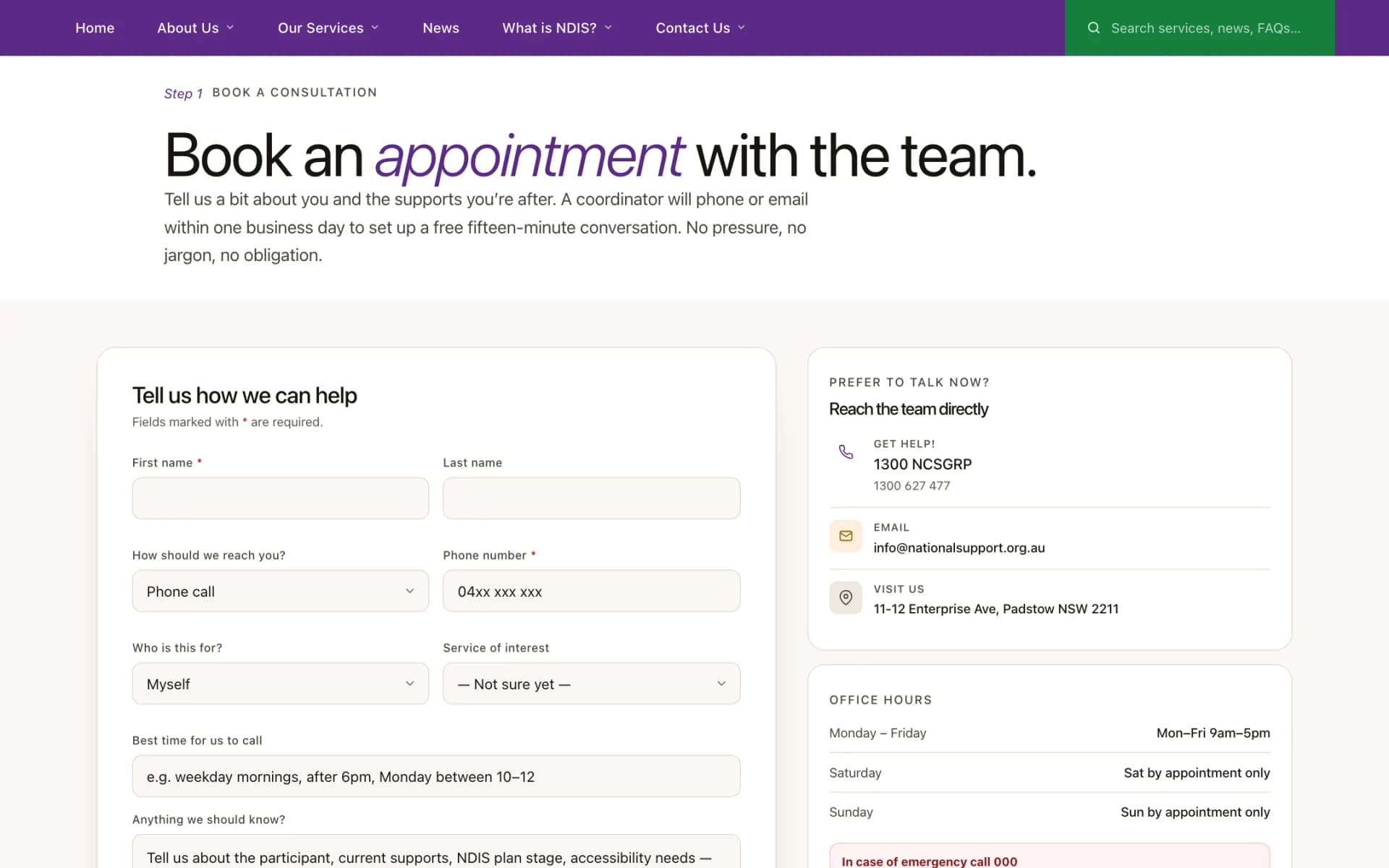Click the 'Monday – Friday' row label

point(878,733)
